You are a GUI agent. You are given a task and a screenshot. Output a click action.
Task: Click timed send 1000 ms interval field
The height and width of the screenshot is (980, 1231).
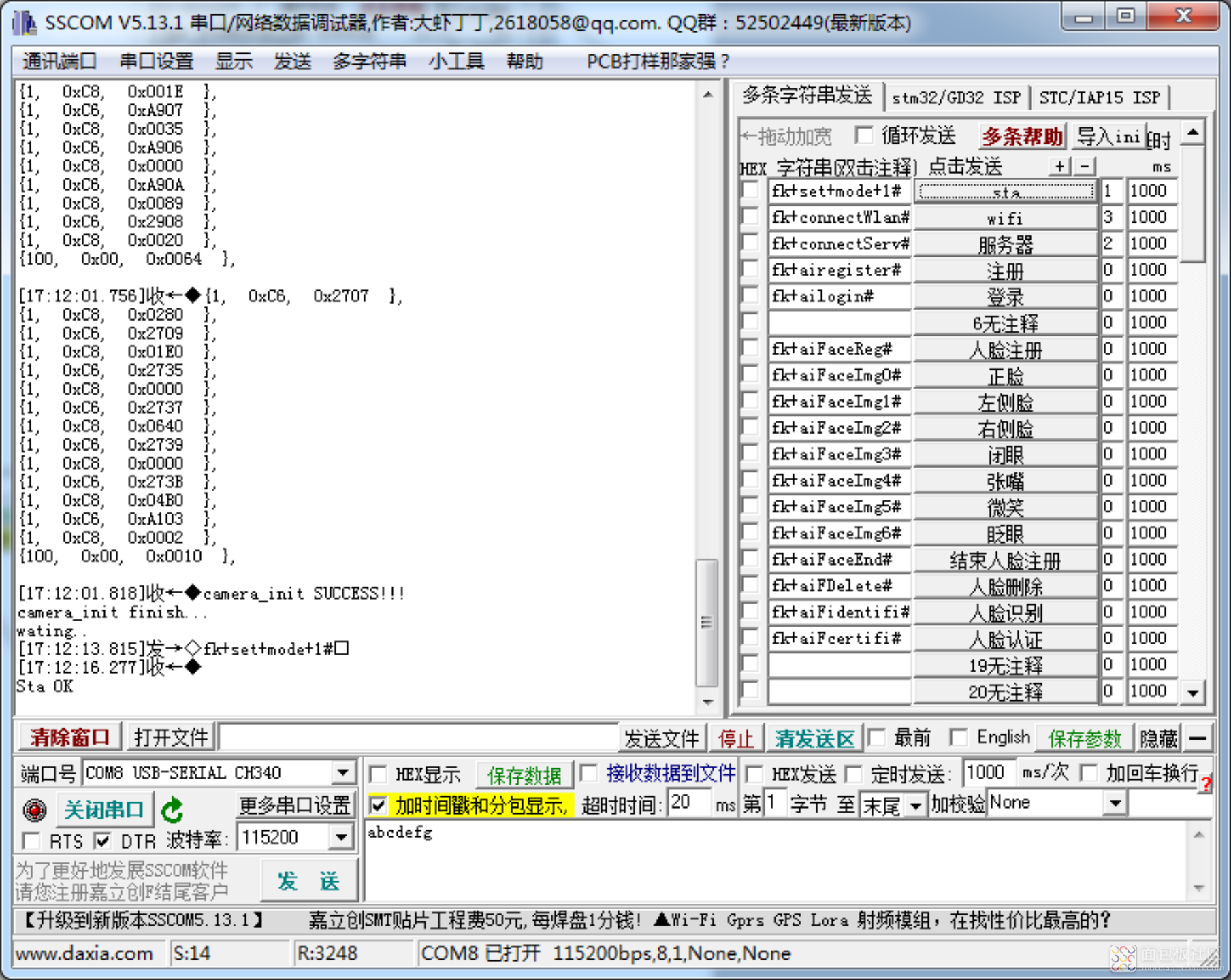click(x=989, y=773)
